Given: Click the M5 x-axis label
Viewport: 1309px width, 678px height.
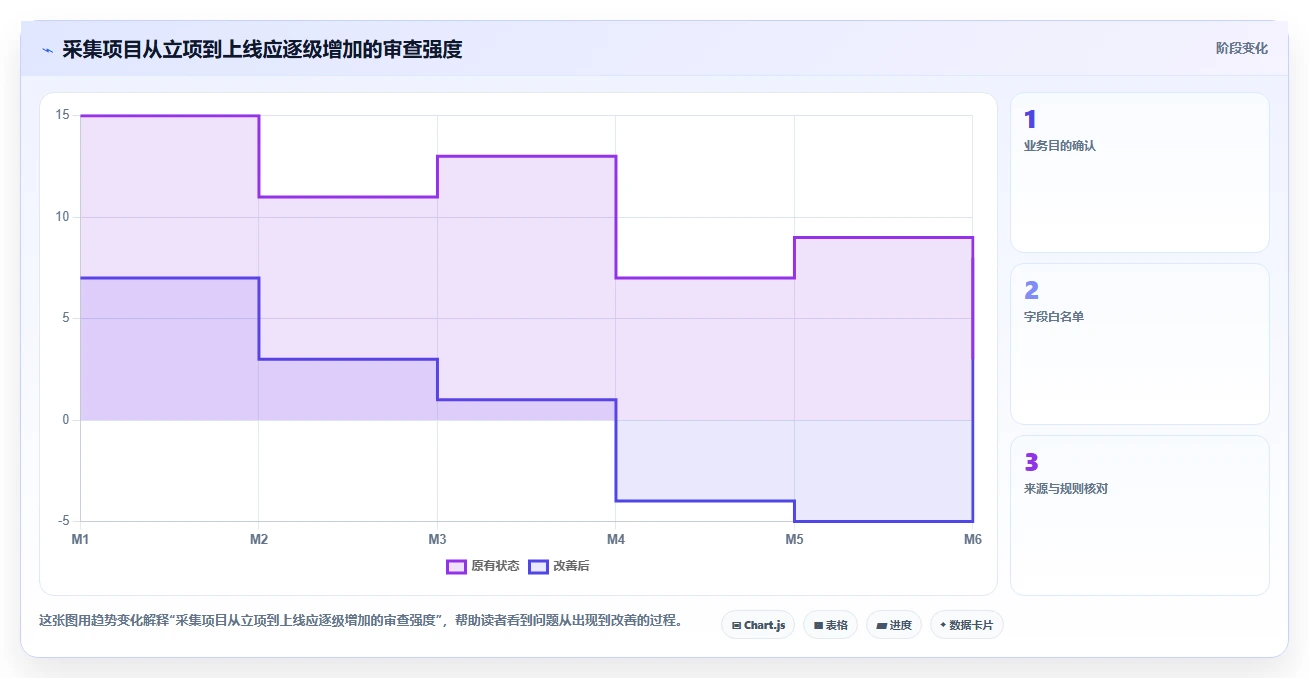Looking at the screenshot, I should (x=794, y=540).
